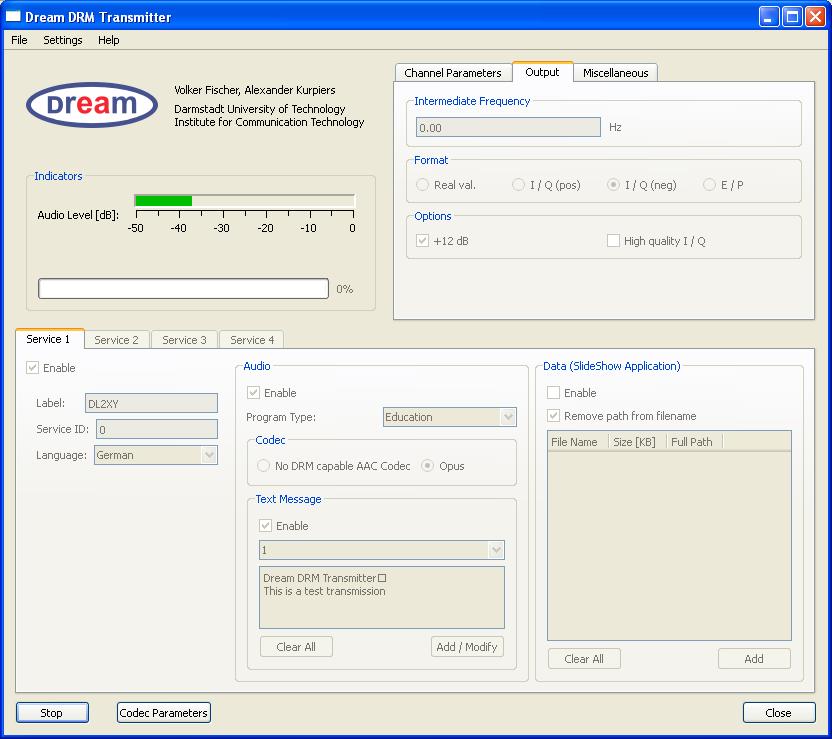
Task: Maximize the Dream DRM Transmitter window
Action: (x=792, y=17)
